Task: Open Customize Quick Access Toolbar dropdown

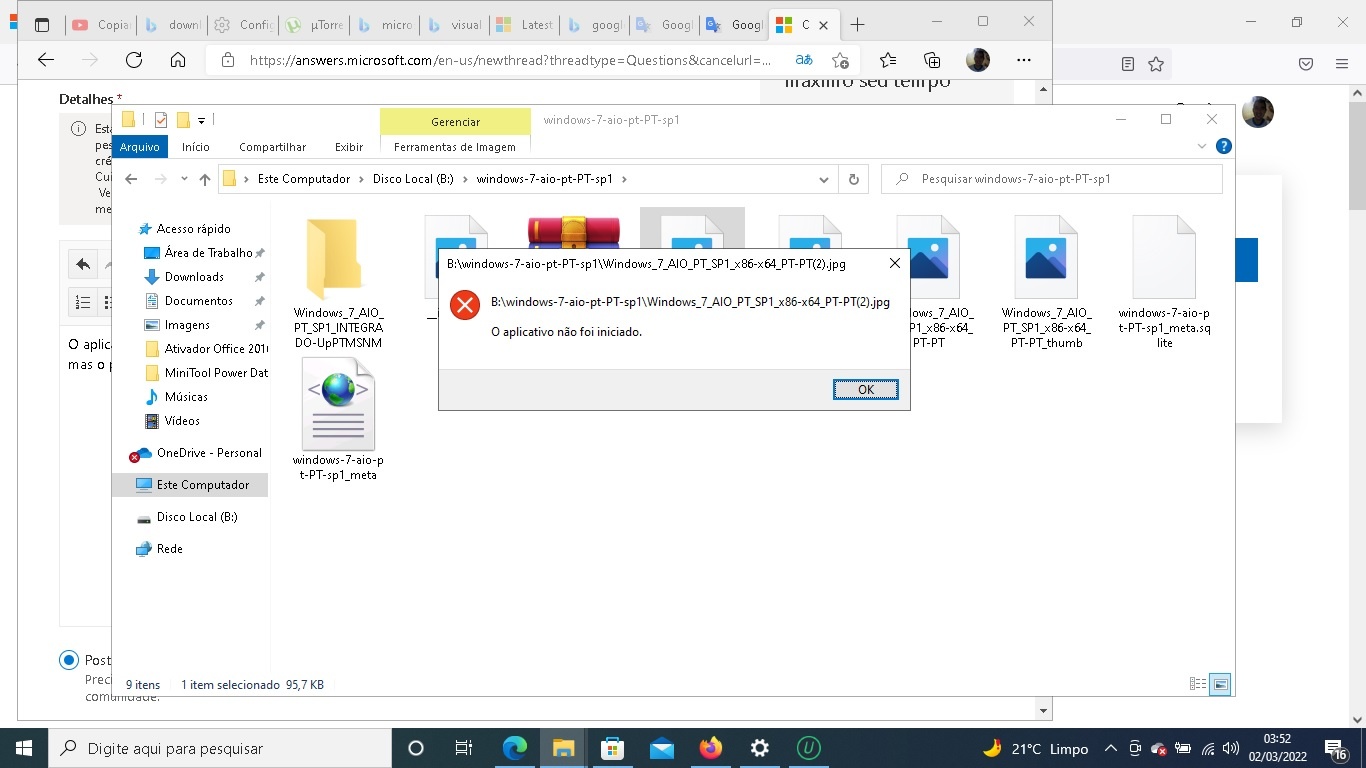Action: coord(201,120)
